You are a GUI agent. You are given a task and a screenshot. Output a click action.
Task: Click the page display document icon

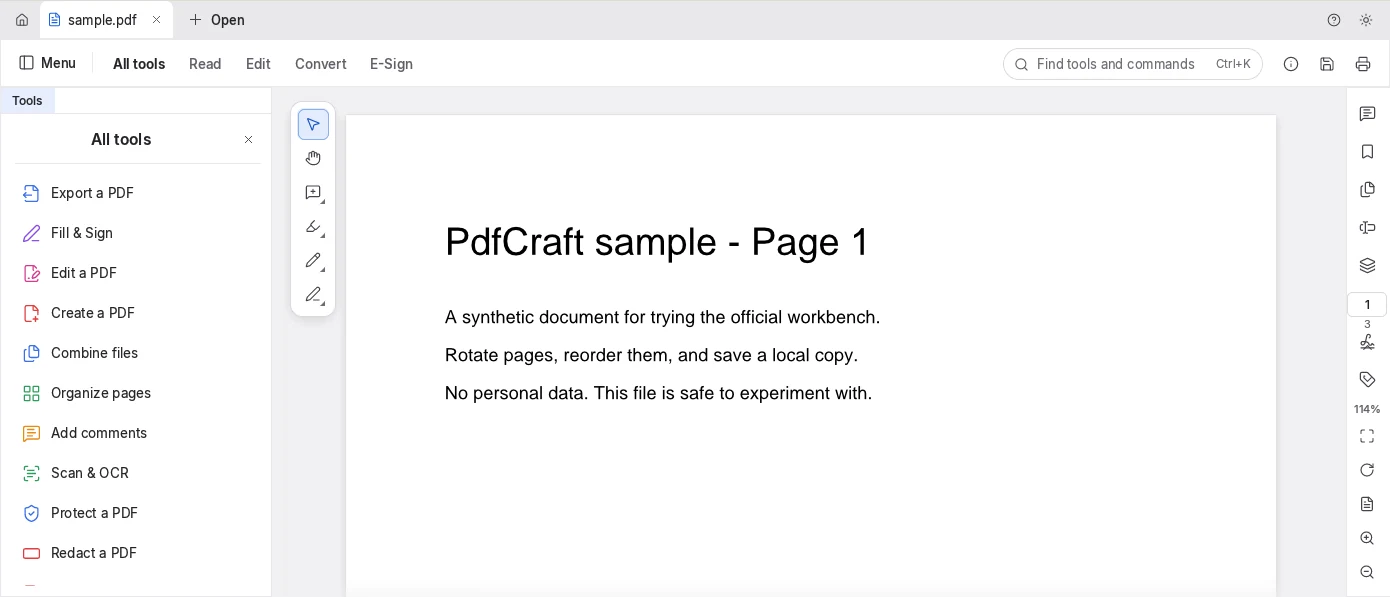coord(1367,504)
